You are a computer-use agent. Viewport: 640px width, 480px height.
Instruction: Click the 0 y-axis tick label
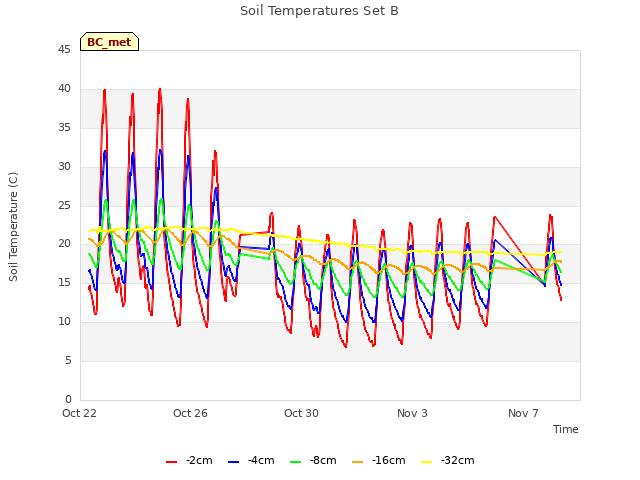point(68,399)
